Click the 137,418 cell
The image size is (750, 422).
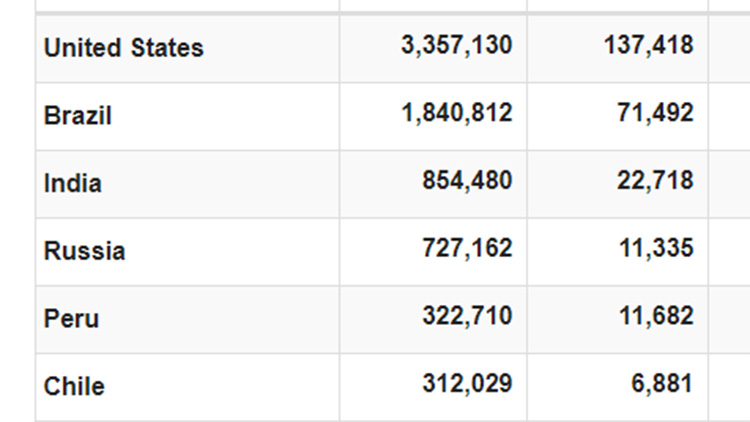point(648,46)
